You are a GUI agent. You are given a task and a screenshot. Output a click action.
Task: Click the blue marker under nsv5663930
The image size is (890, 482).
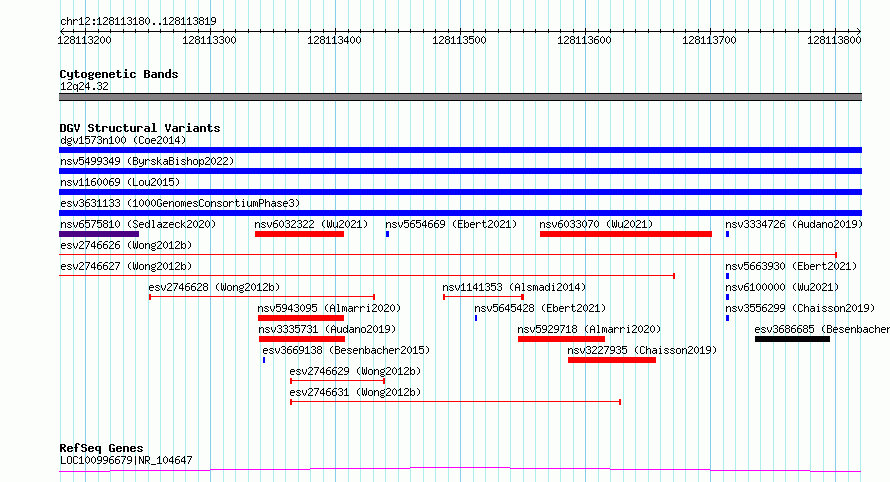(x=727, y=276)
